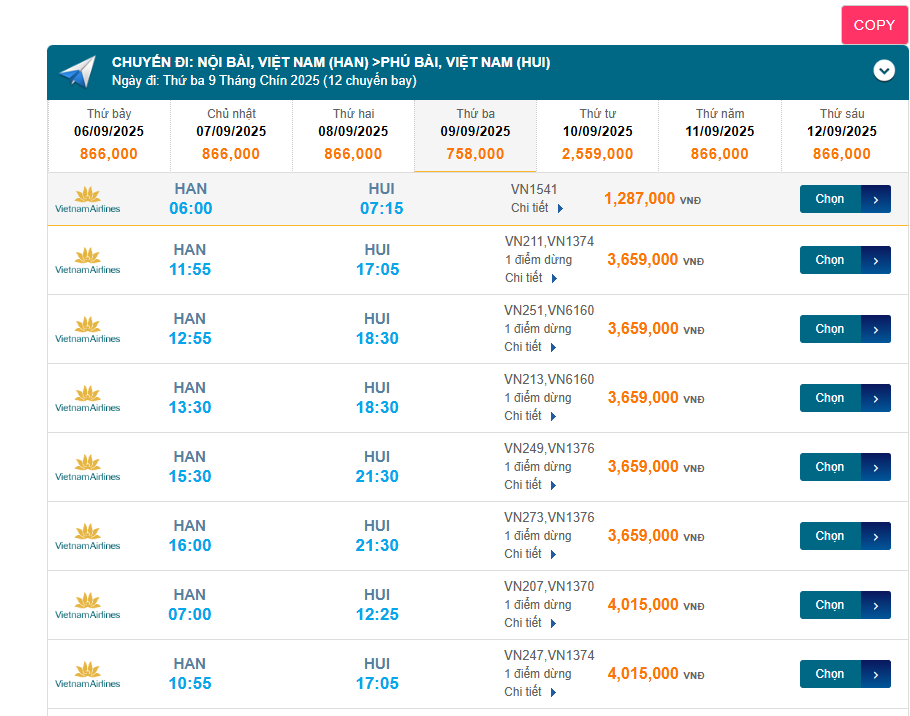This screenshot has width=910, height=716.
Task: Click the paper plane icon in header
Action: [x=77, y=72]
